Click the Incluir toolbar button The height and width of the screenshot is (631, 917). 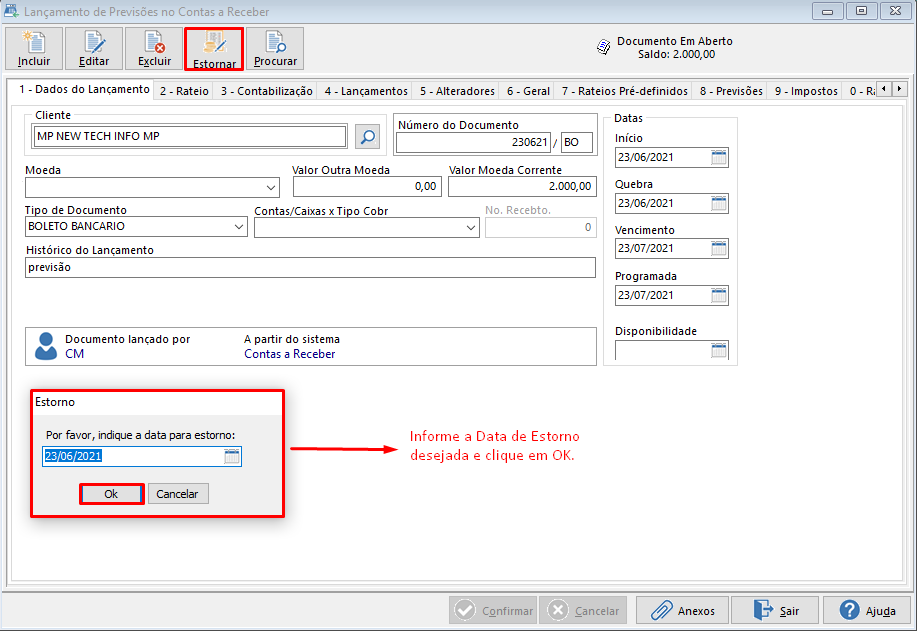34,49
